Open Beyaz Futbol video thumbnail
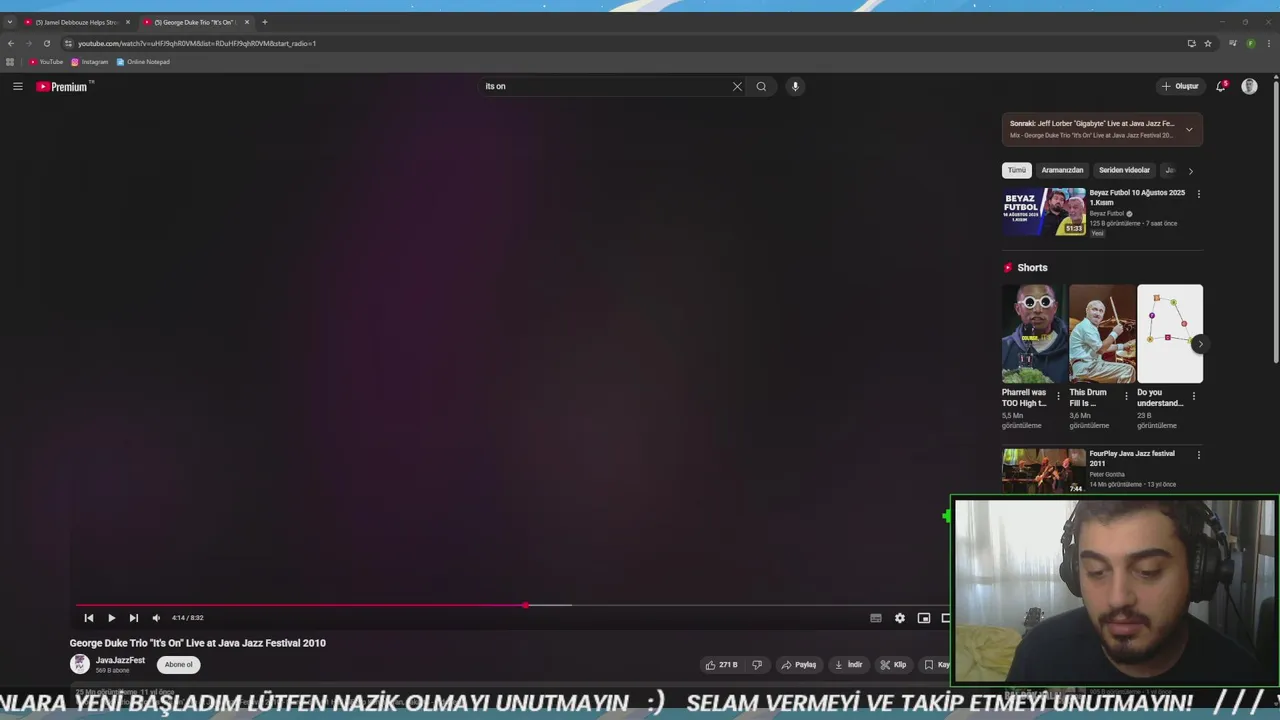This screenshot has width=1280, height=720. pos(1044,212)
